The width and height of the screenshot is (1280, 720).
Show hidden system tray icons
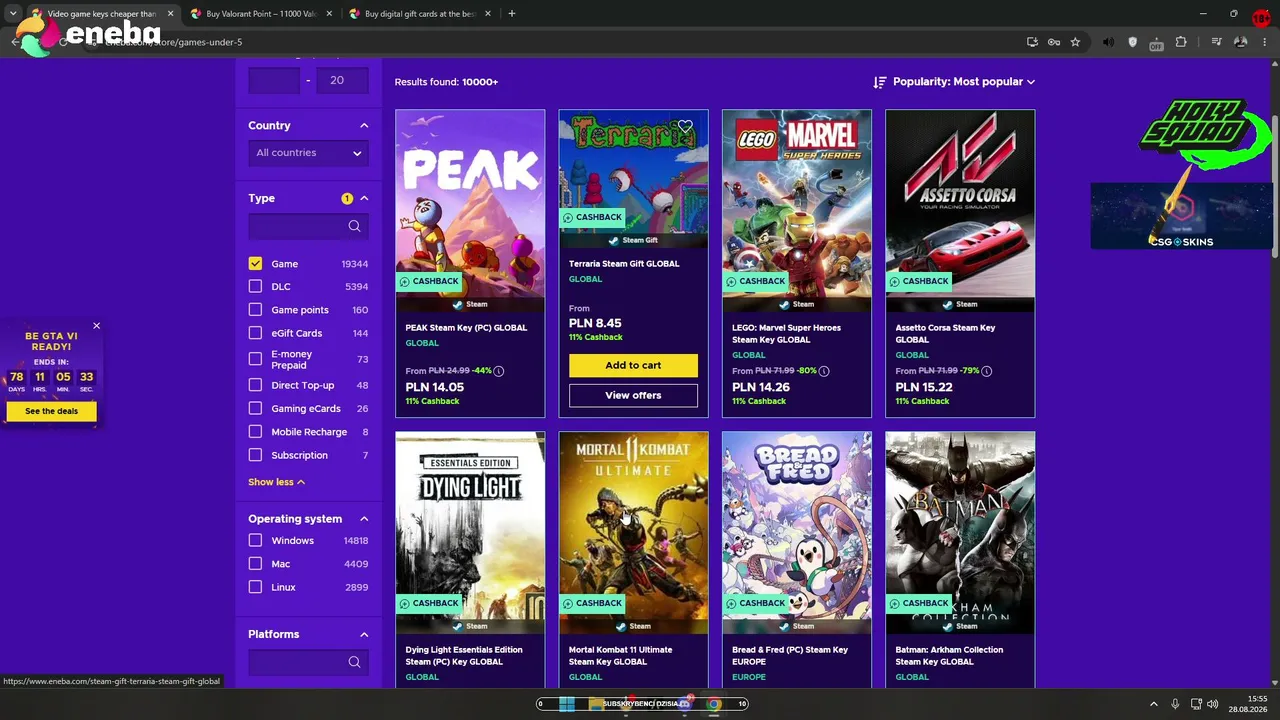[1153, 704]
